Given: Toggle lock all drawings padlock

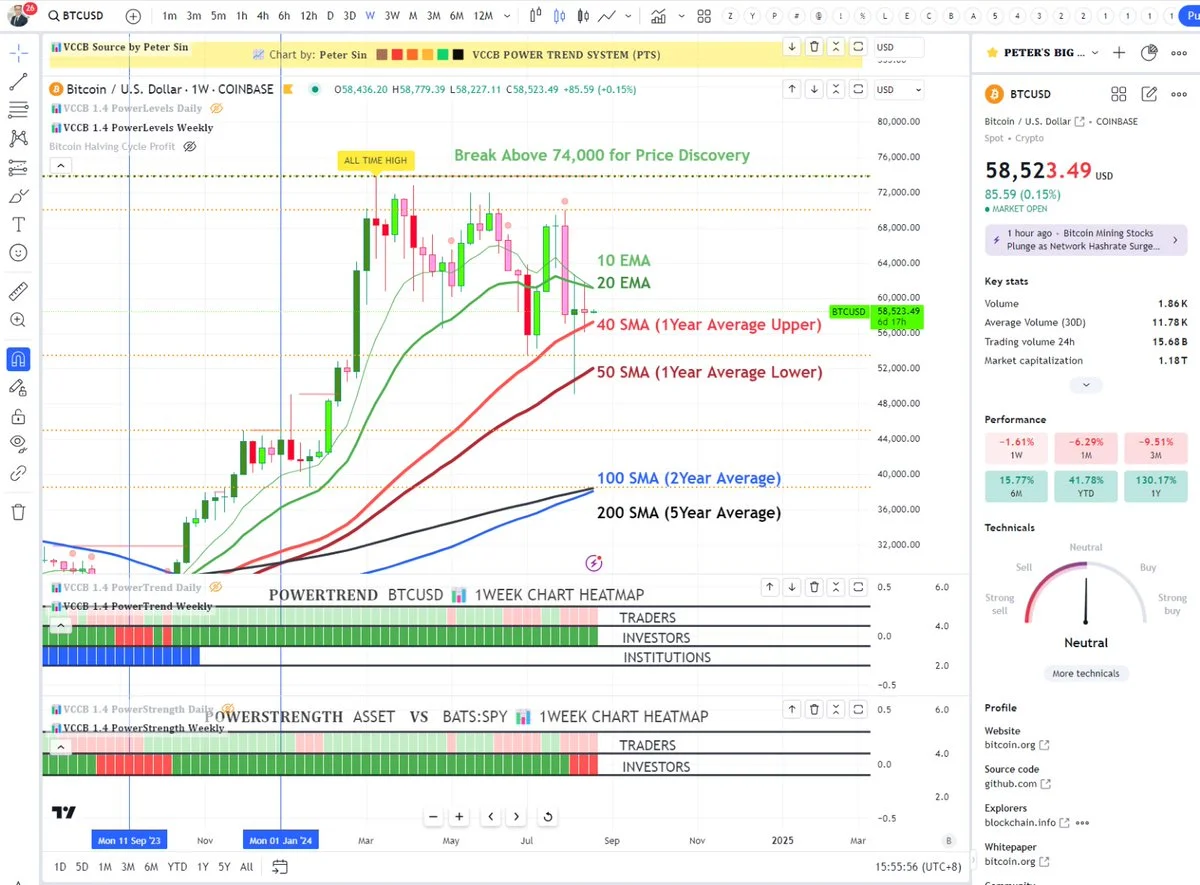Looking at the screenshot, I should pos(18,416).
